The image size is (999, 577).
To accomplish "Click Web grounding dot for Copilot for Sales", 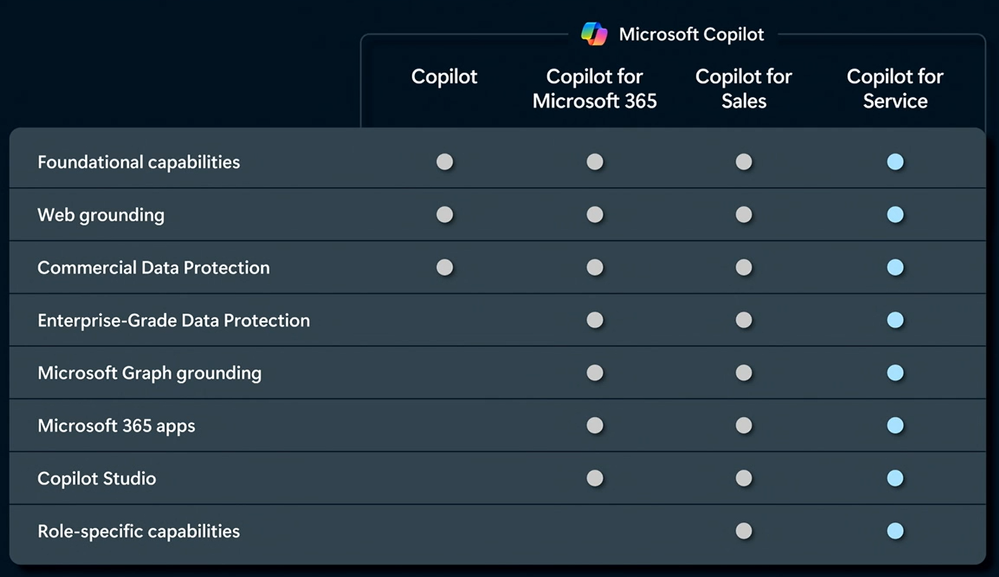I will tap(744, 214).
